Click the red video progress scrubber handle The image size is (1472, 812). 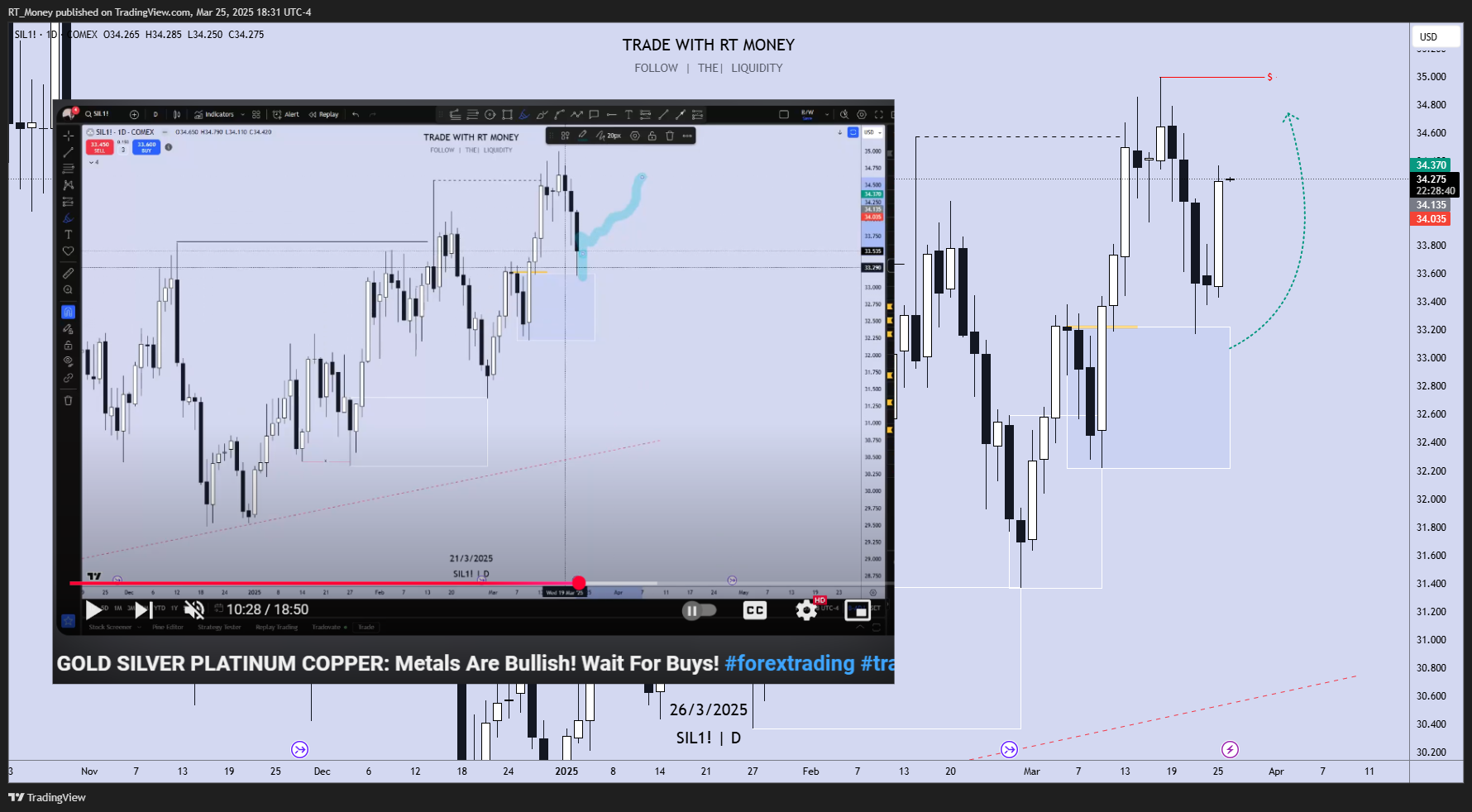[579, 583]
